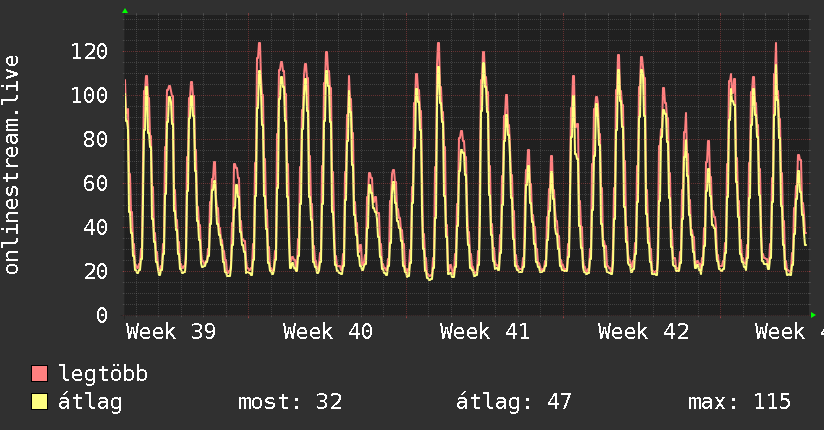Click the Week 39 axis label
Screen dimensions: 824x430
coord(171,332)
